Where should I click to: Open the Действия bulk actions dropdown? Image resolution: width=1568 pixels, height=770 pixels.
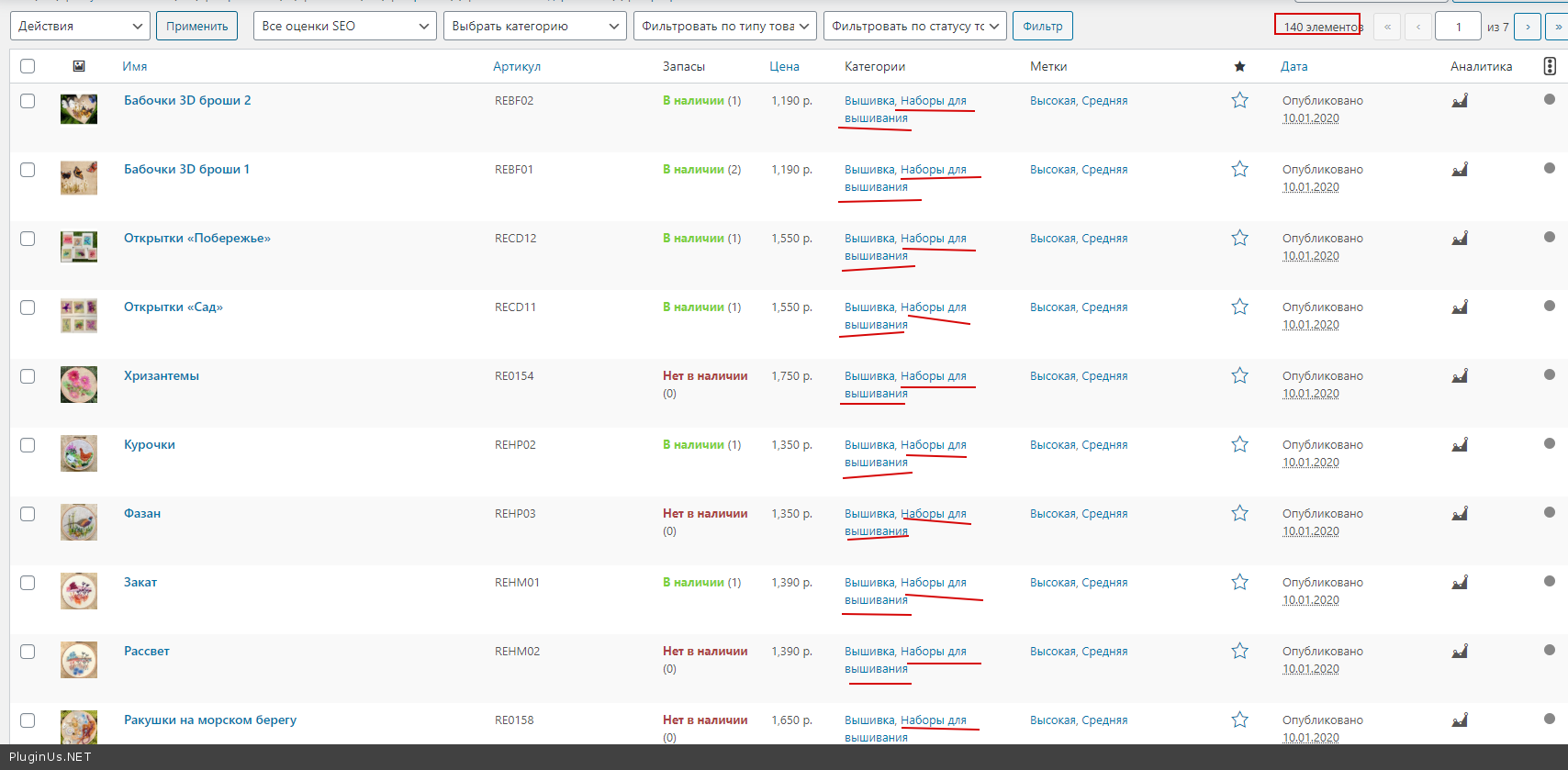point(80,26)
